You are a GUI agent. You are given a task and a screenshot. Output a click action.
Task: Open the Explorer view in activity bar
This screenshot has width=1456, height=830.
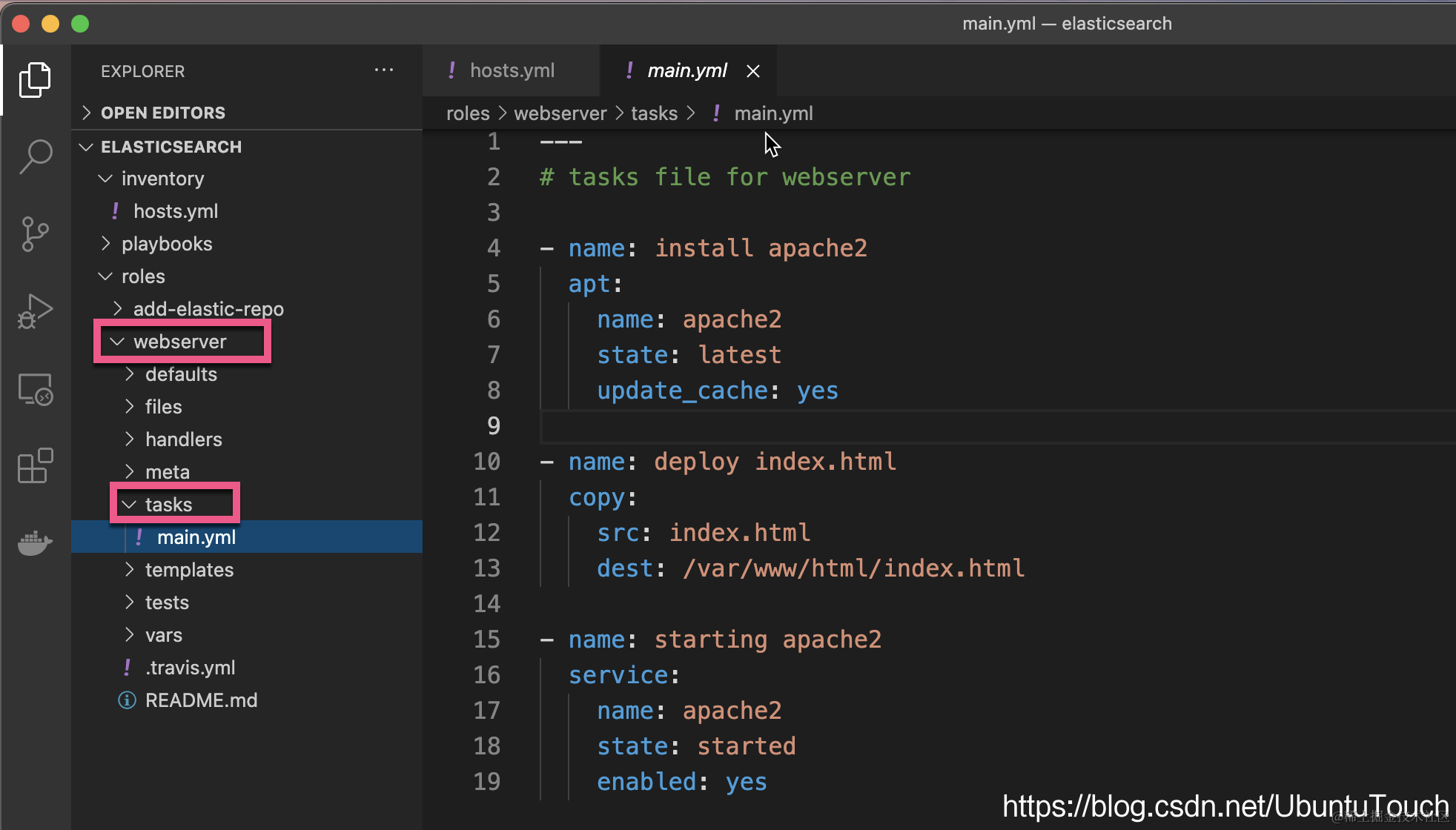tap(35, 80)
